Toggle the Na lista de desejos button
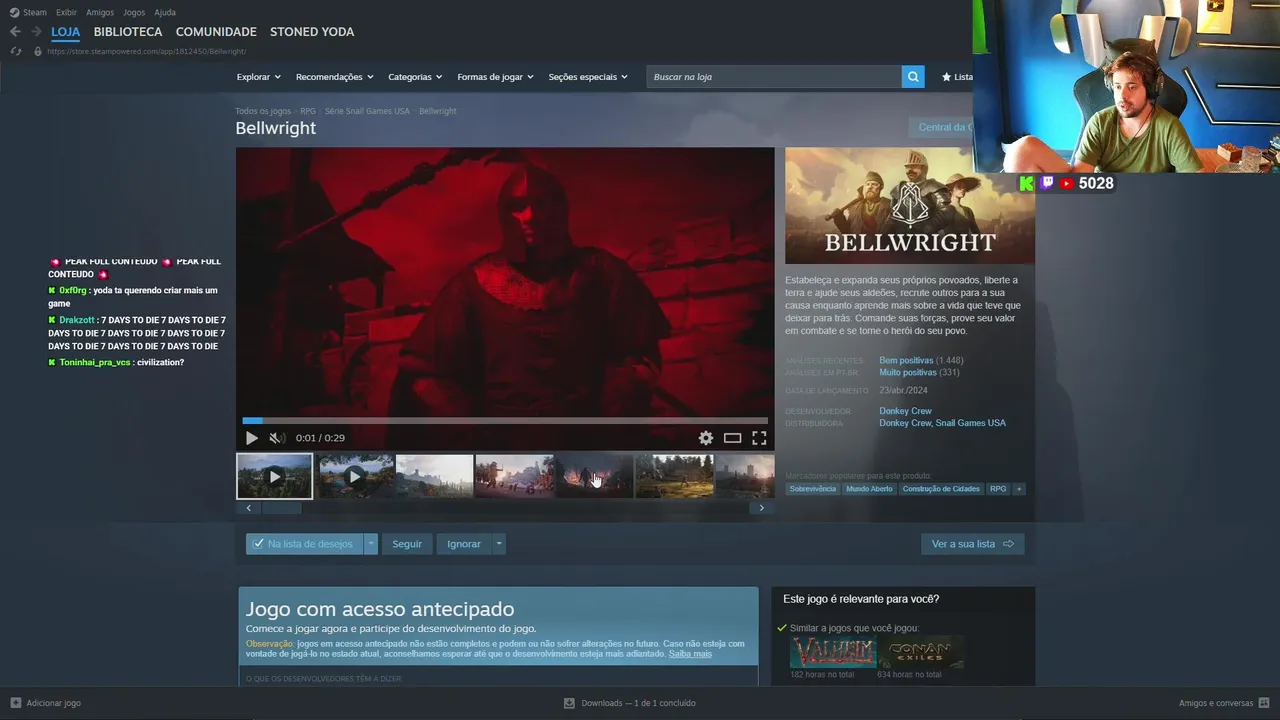This screenshot has width=1280, height=720. (x=305, y=544)
